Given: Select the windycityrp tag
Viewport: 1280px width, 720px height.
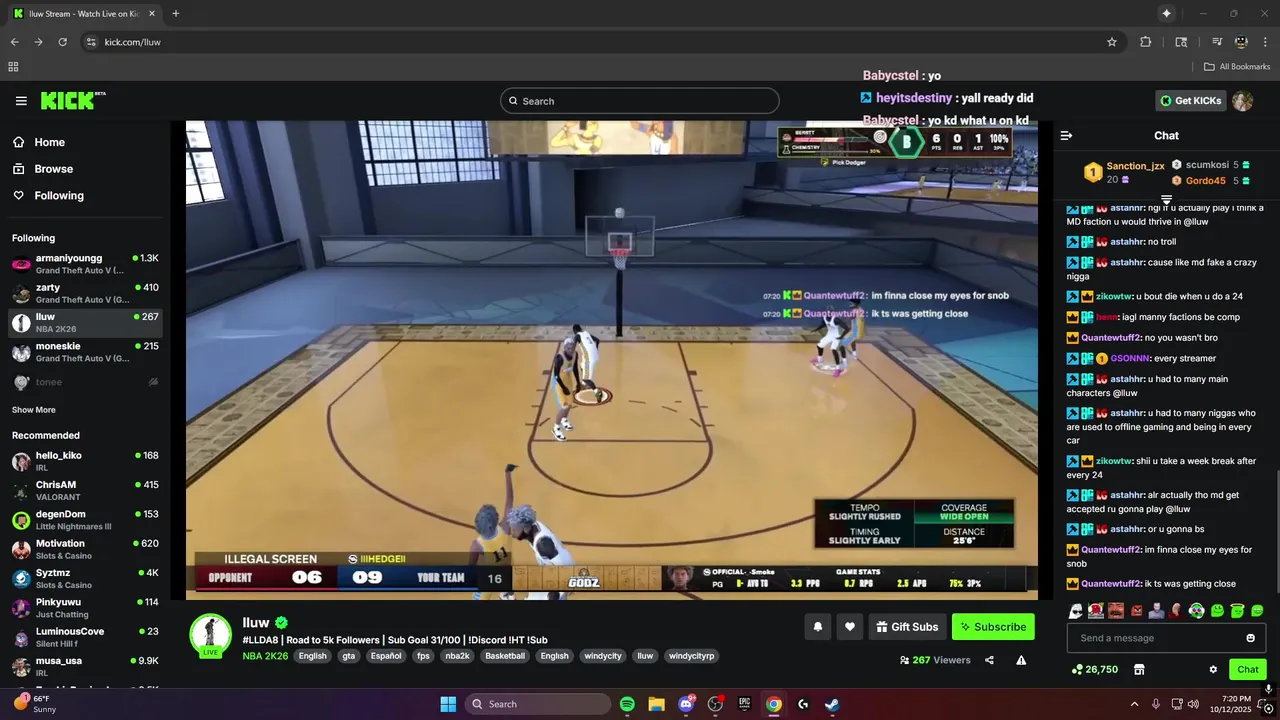Looking at the screenshot, I should tap(692, 656).
